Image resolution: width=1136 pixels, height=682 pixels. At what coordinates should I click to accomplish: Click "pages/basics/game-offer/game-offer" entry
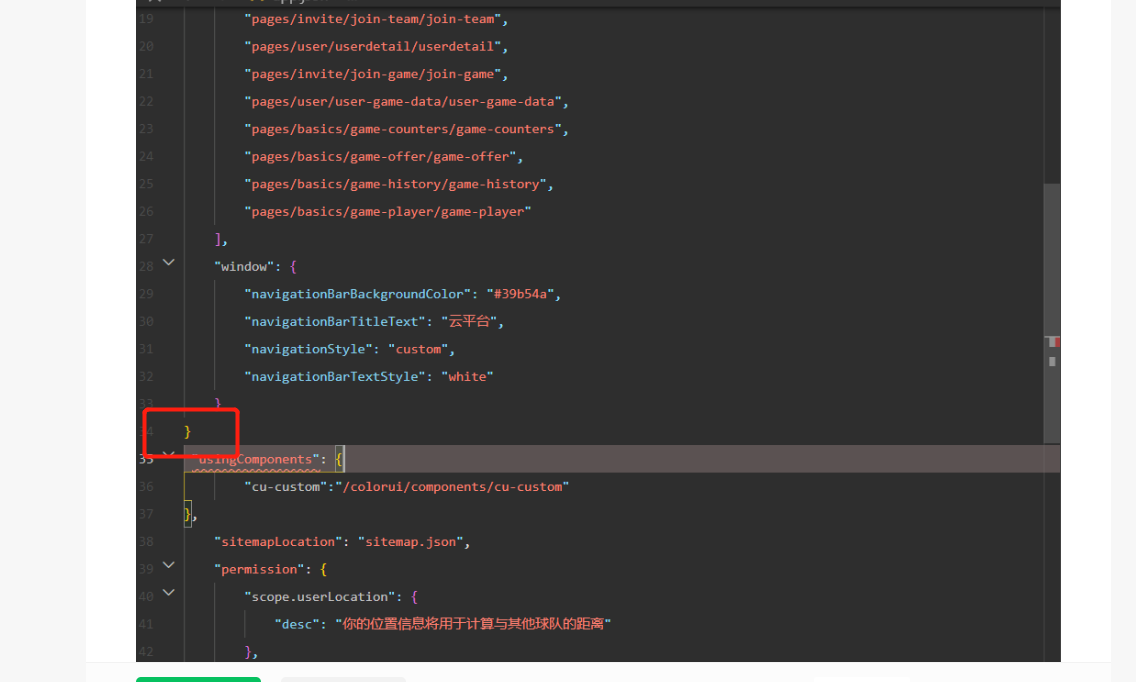click(380, 157)
